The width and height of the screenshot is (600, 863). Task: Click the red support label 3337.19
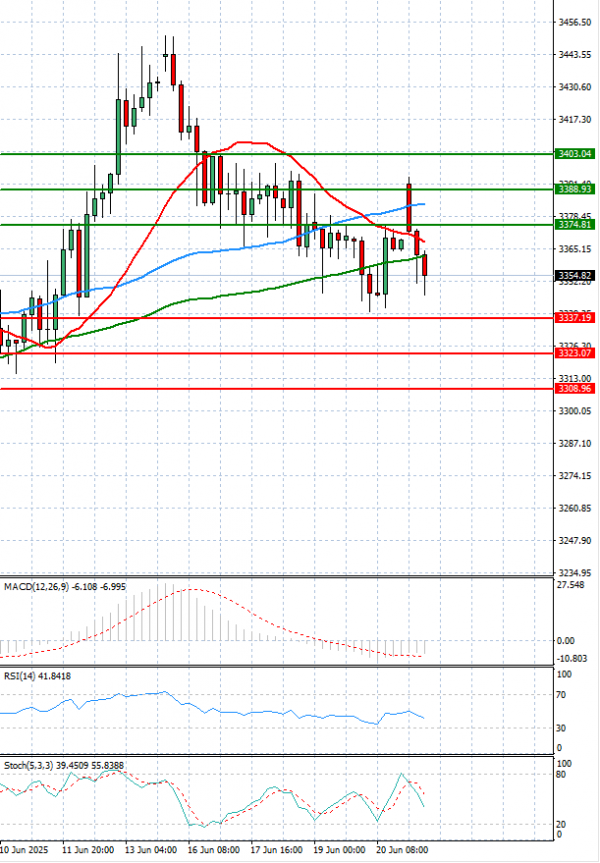[575, 318]
